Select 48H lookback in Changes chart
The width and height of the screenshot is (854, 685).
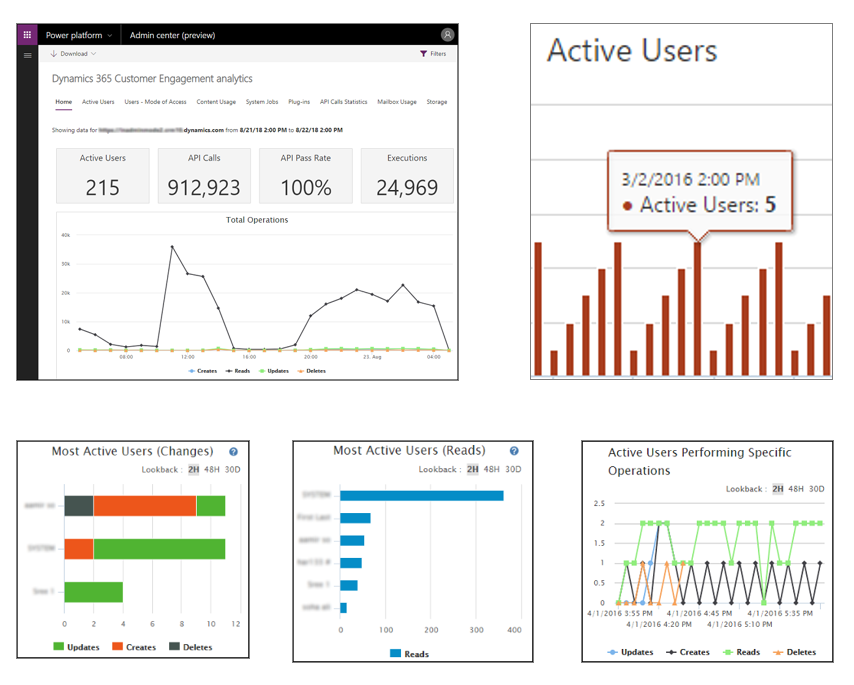(212, 469)
